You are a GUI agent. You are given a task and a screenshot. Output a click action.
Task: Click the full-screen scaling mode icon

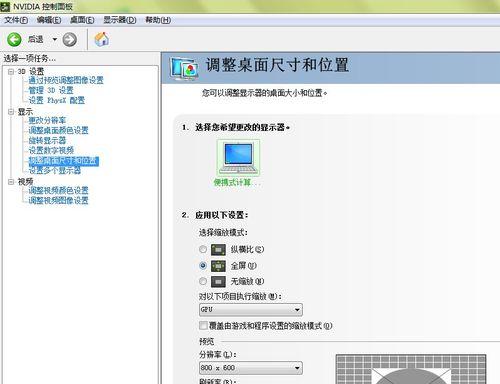(218, 266)
